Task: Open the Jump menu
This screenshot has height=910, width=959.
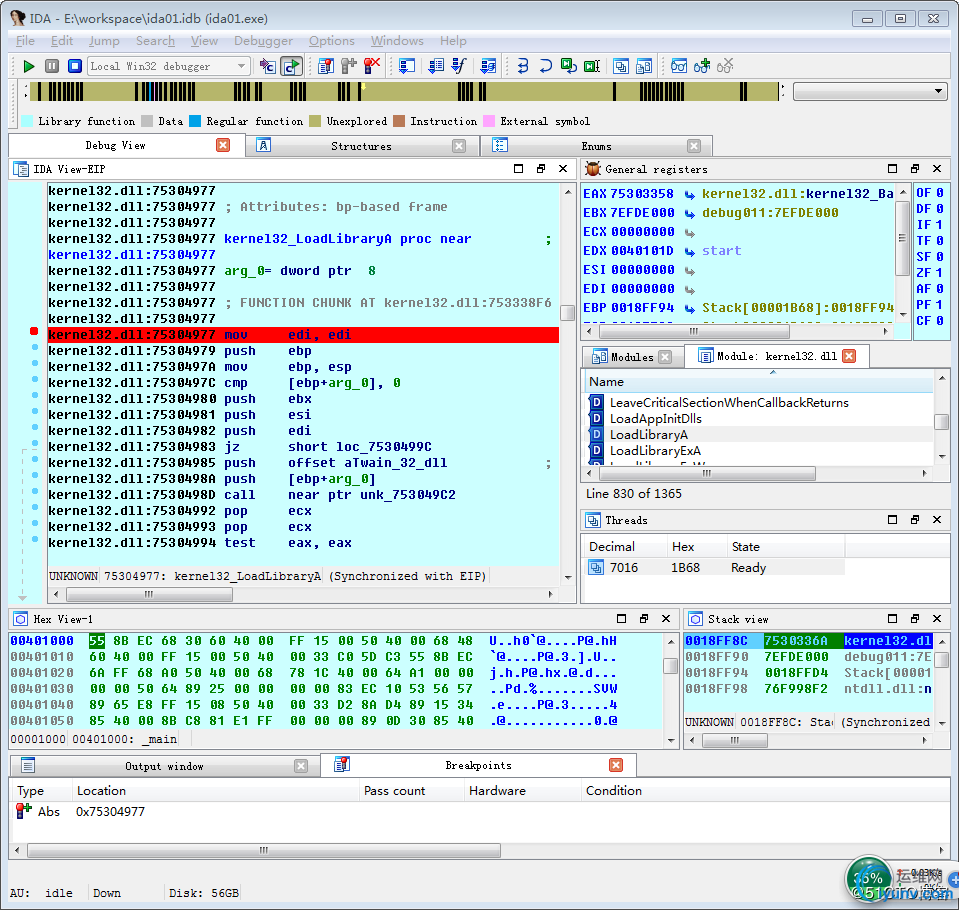Action: coord(104,41)
